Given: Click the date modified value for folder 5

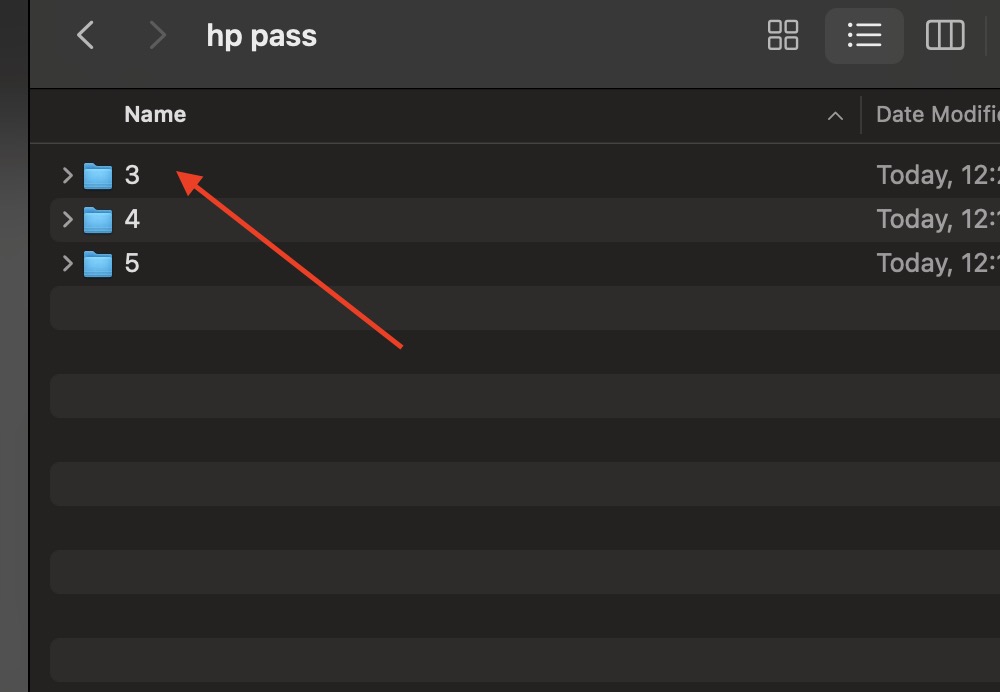Looking at the screenshot, I should pyautogui.click(x=937, y=264).
